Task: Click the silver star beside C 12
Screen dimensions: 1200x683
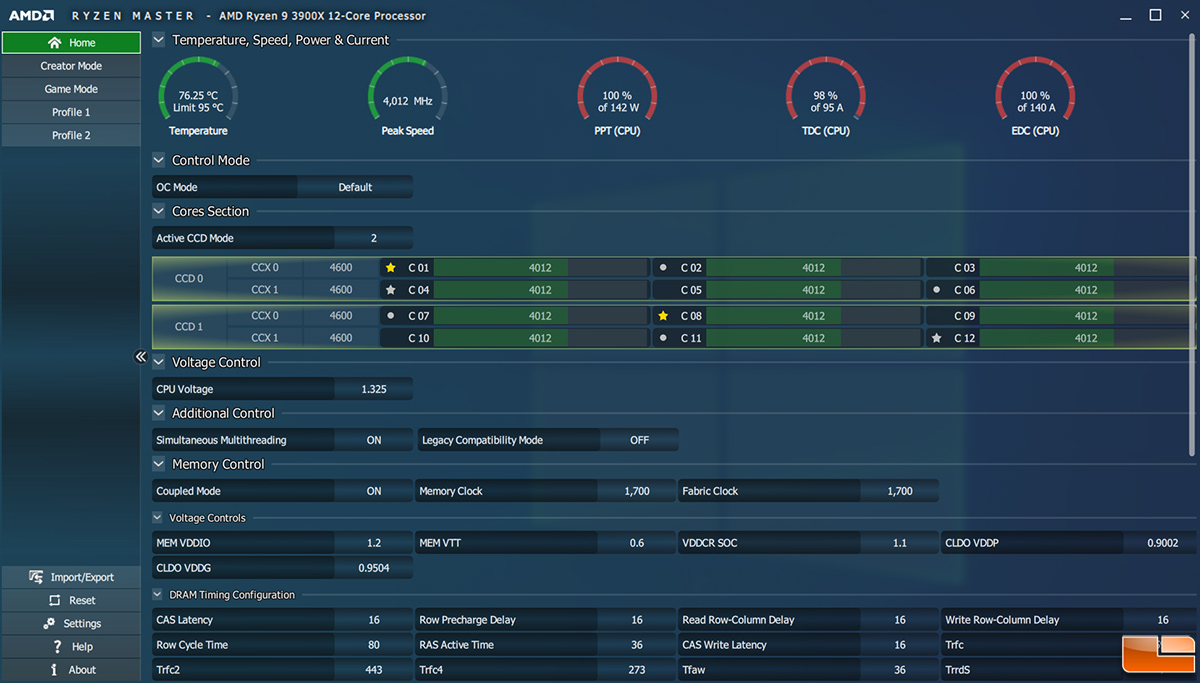Action: click(937, 338)
